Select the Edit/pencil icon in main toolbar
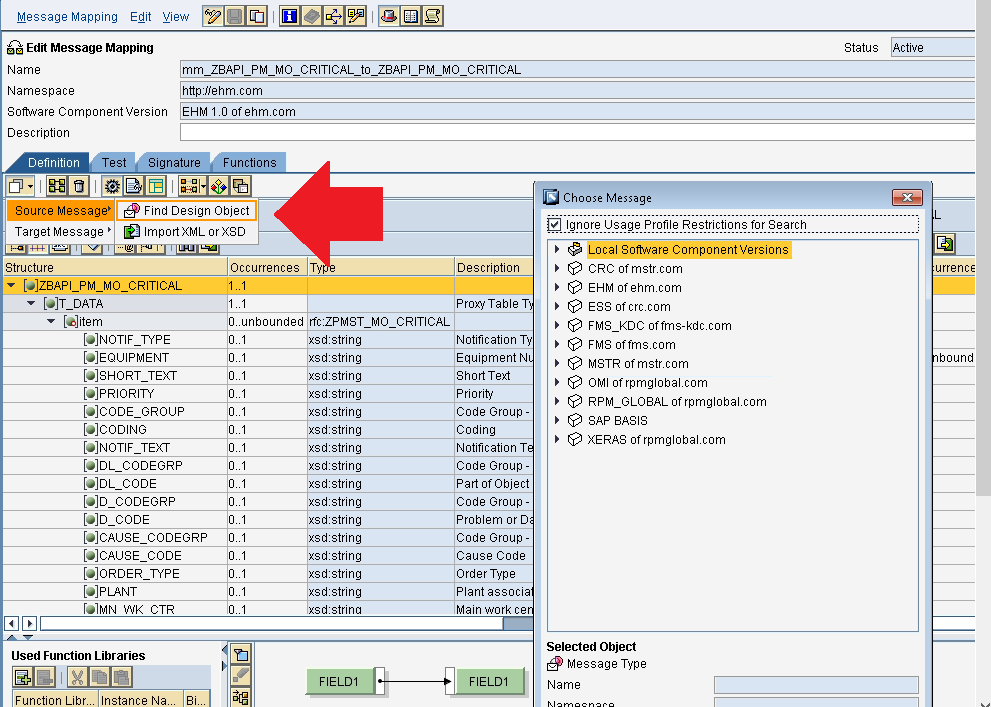The width and height of the screenshot is (991, 707). pyautogui.click(x=212, y=16)
